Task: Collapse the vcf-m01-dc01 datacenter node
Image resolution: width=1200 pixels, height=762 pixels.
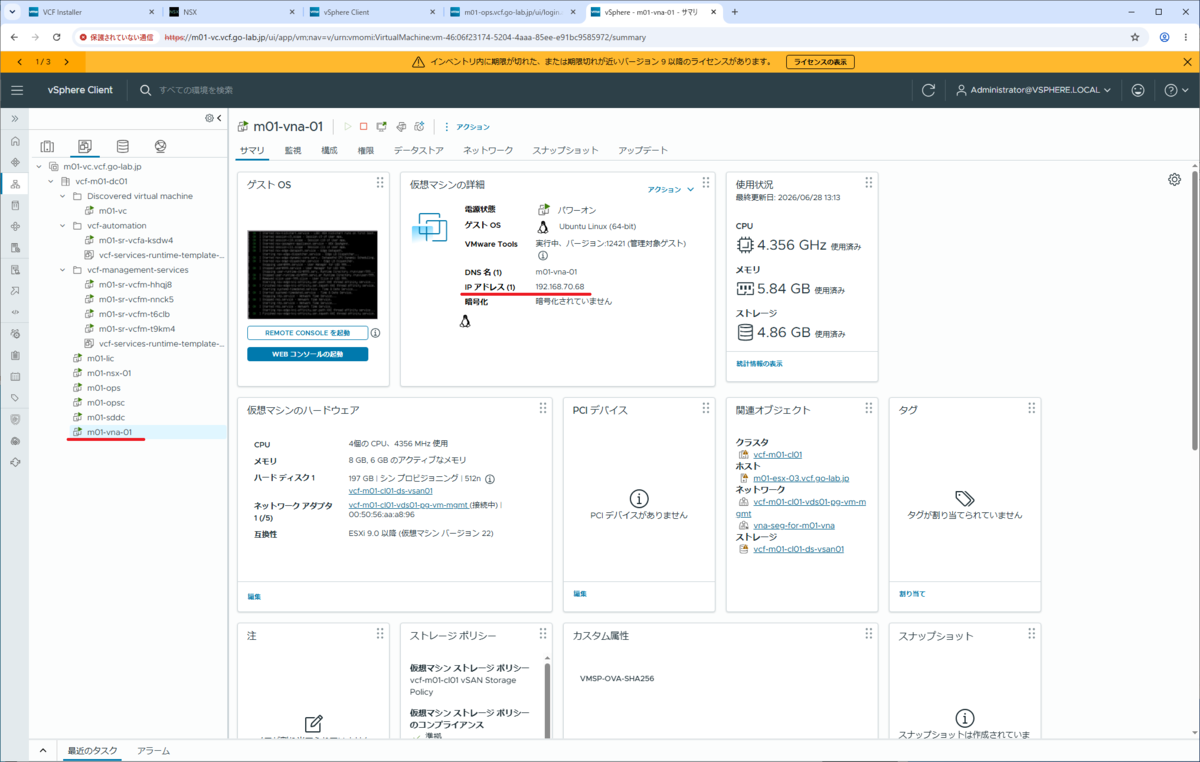Action: click(x=50, y=182)
